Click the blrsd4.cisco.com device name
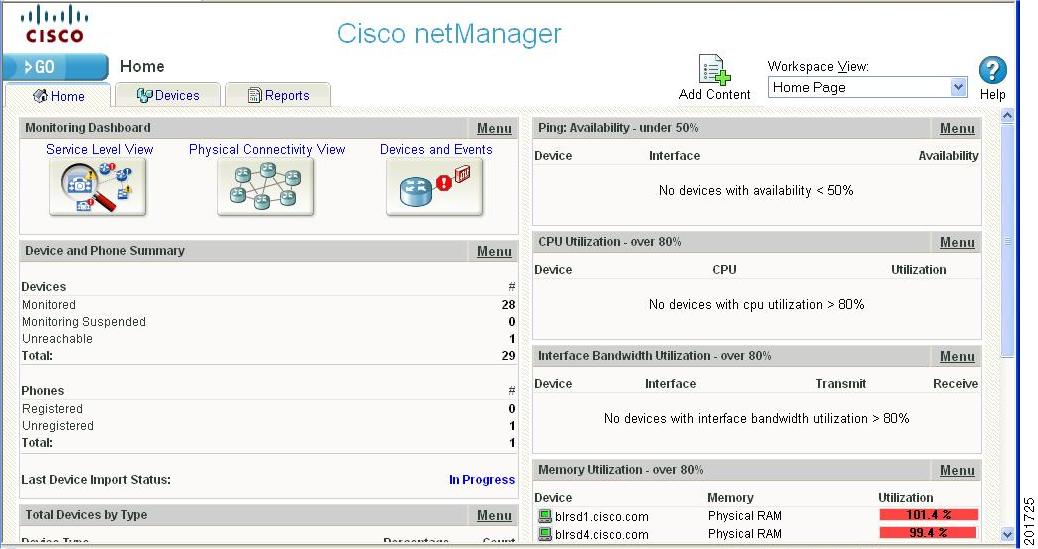This screenshot has width=1038, height=549. (x=602, y=534)
